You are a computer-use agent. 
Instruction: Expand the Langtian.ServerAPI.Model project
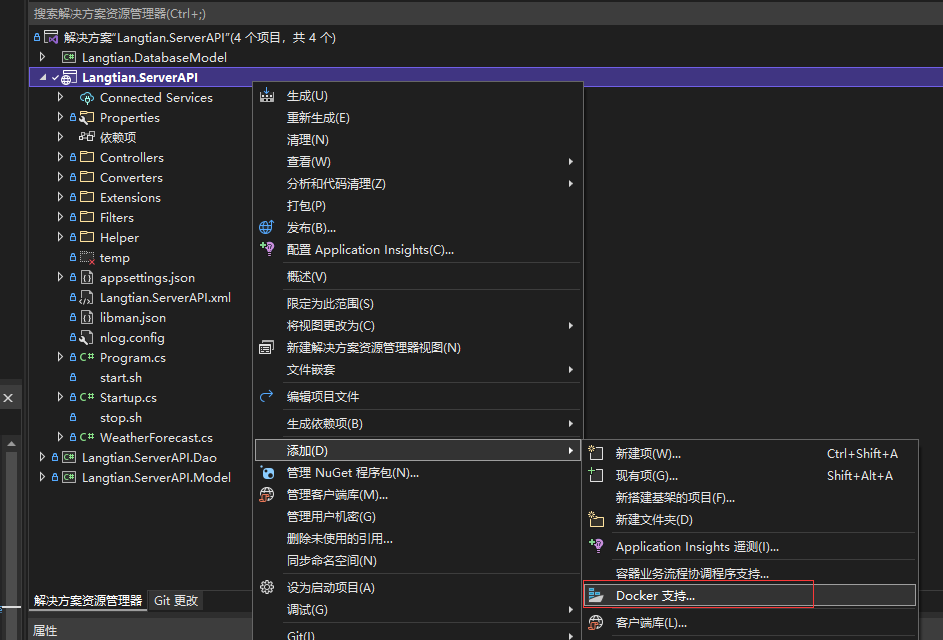pos(42,476)
